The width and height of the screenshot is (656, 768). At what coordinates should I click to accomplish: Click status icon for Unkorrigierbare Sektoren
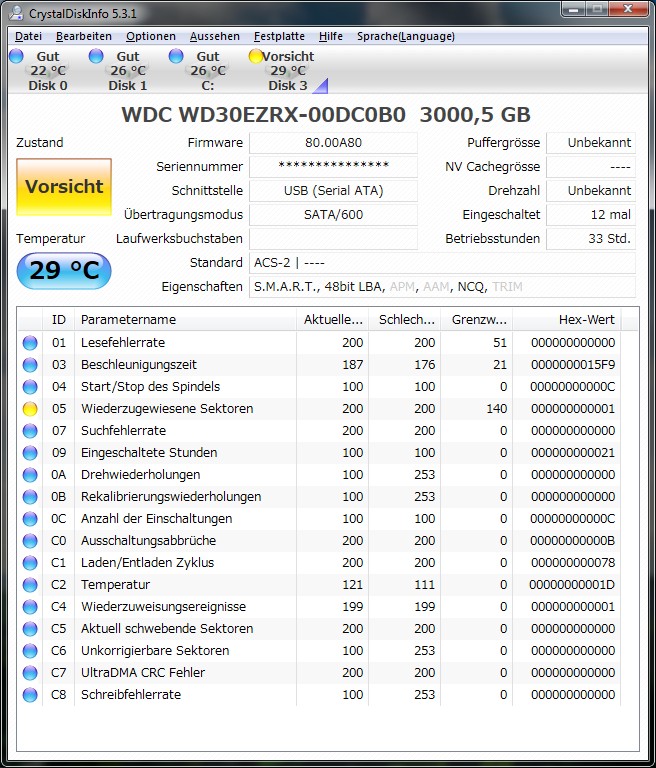pyautogui.click(x=30, y=651)
